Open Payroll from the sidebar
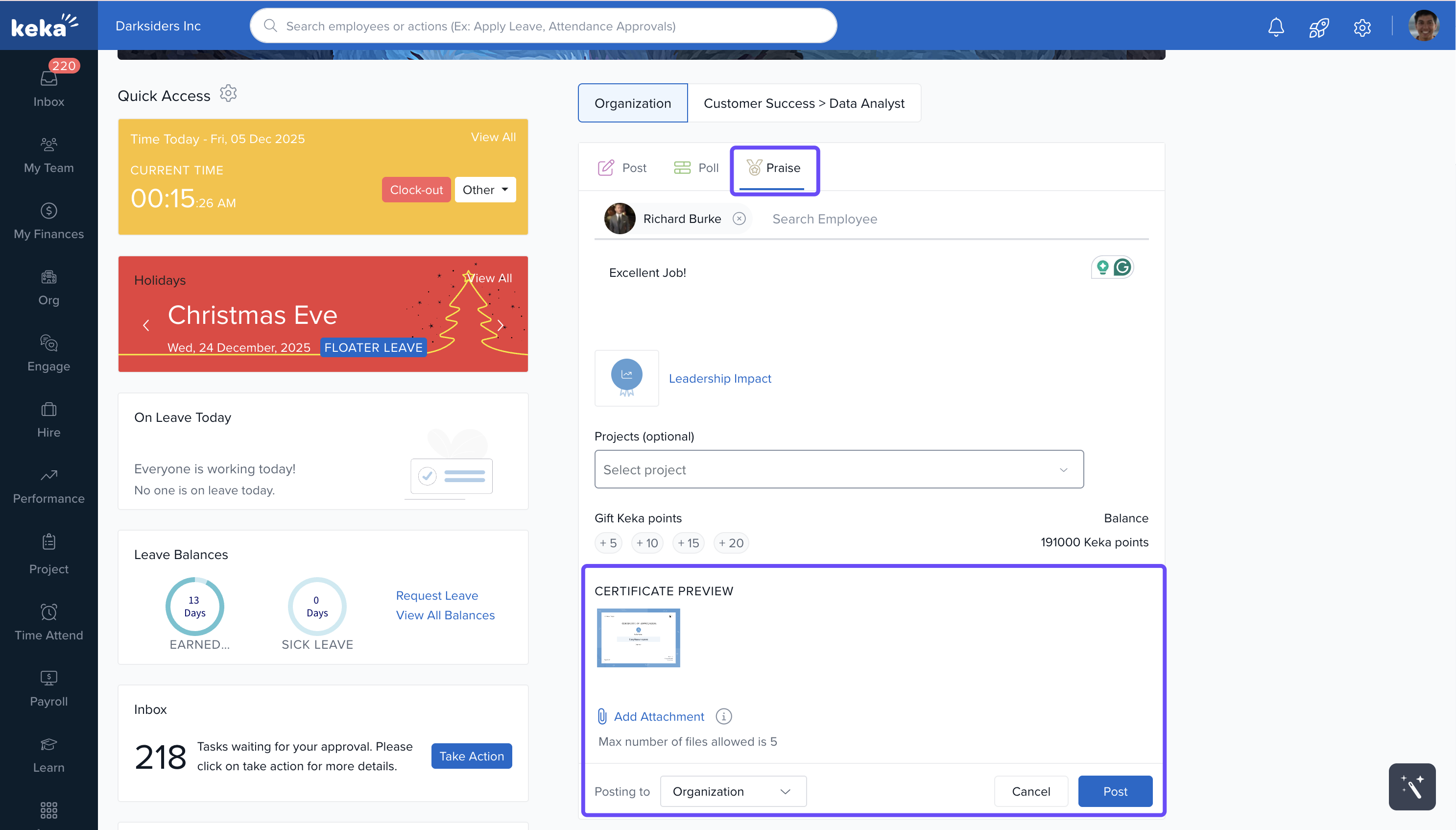This screenshot has width=1456, height=830. [x=48, y=688]
